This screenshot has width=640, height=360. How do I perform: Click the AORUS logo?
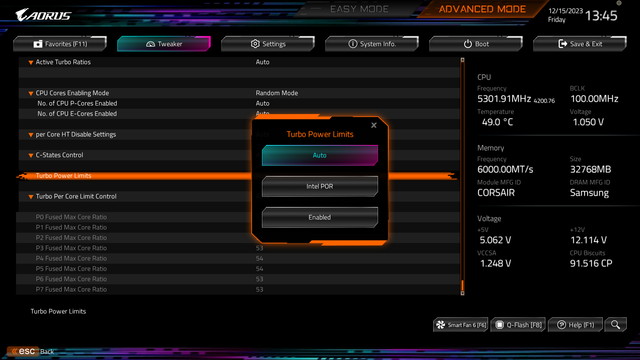[43, 15]
